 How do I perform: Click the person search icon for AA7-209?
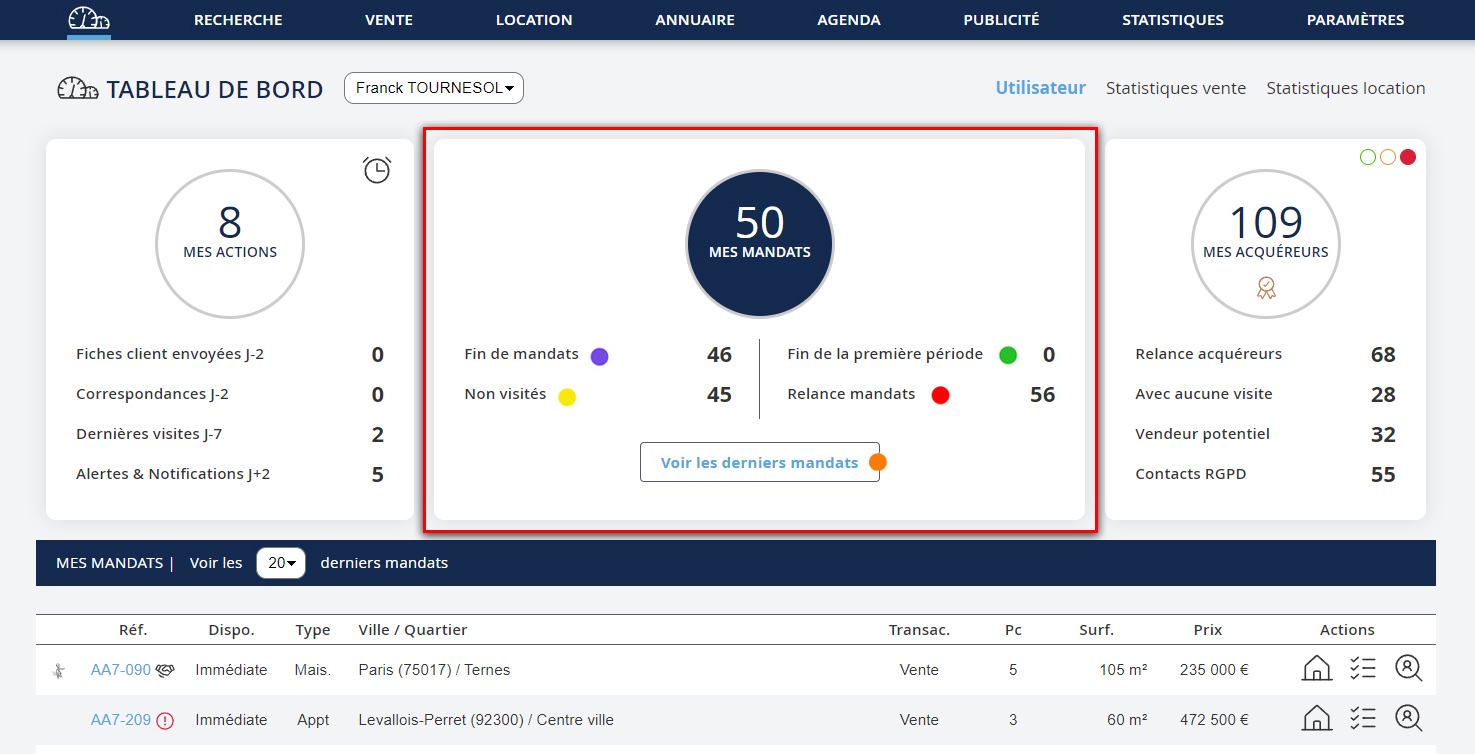(1408, 719)
